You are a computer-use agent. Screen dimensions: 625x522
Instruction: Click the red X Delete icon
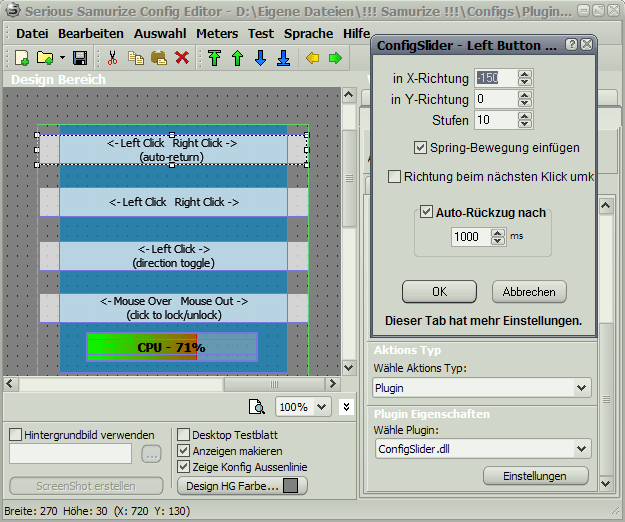[x=182, y=58]
